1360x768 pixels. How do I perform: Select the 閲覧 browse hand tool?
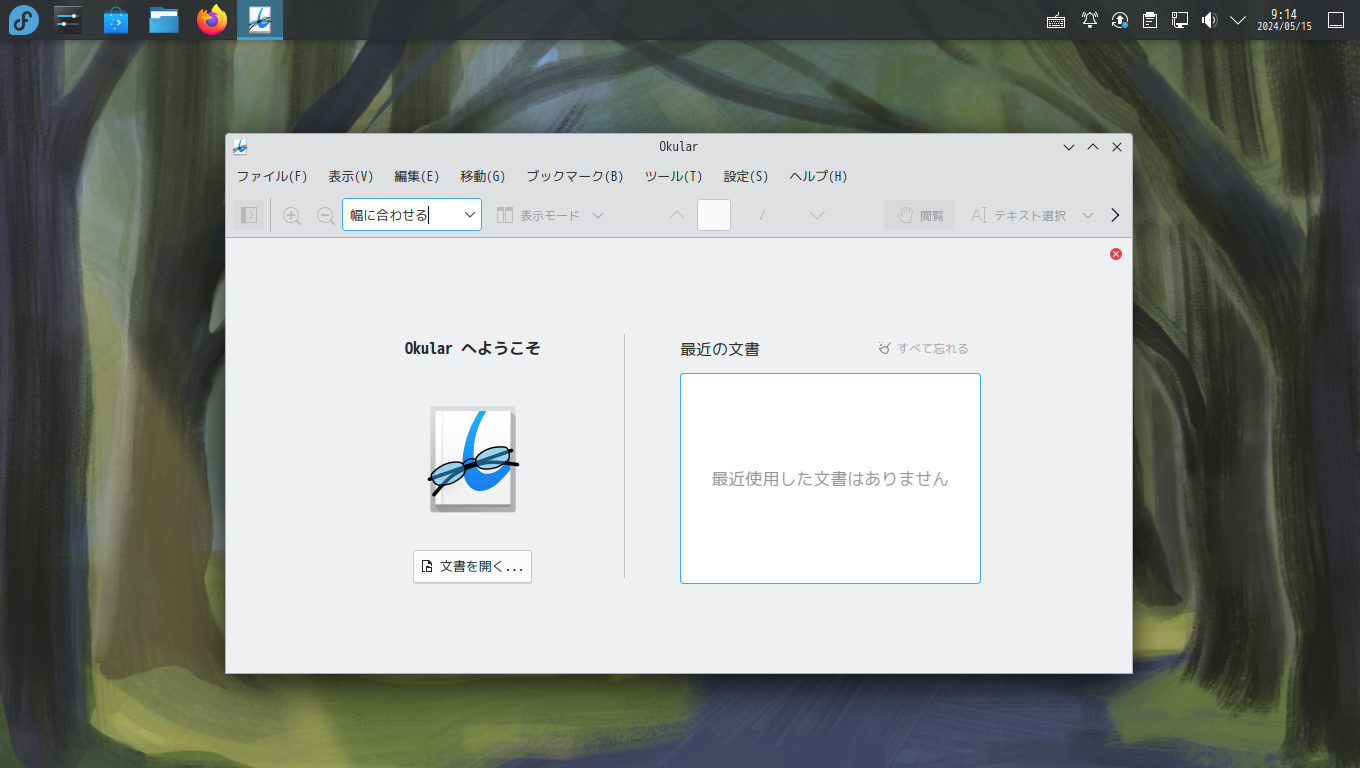coord(919,215)
